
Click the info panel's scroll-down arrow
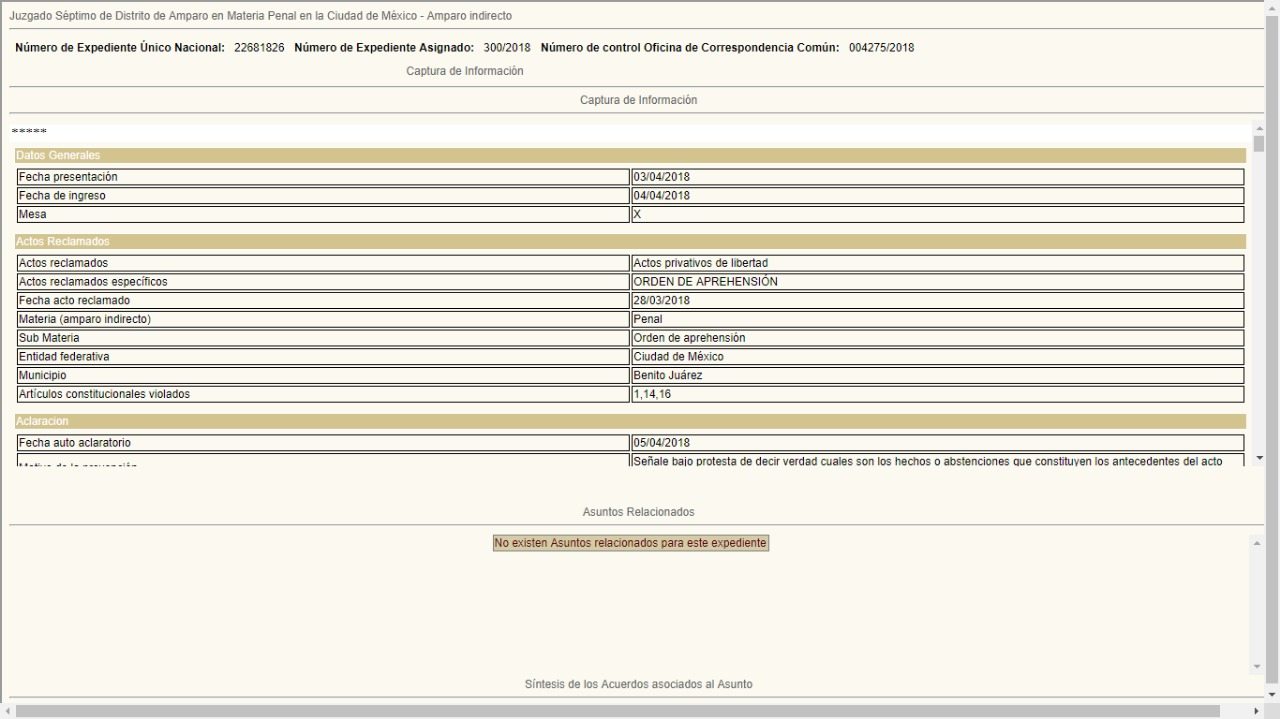1258,455
